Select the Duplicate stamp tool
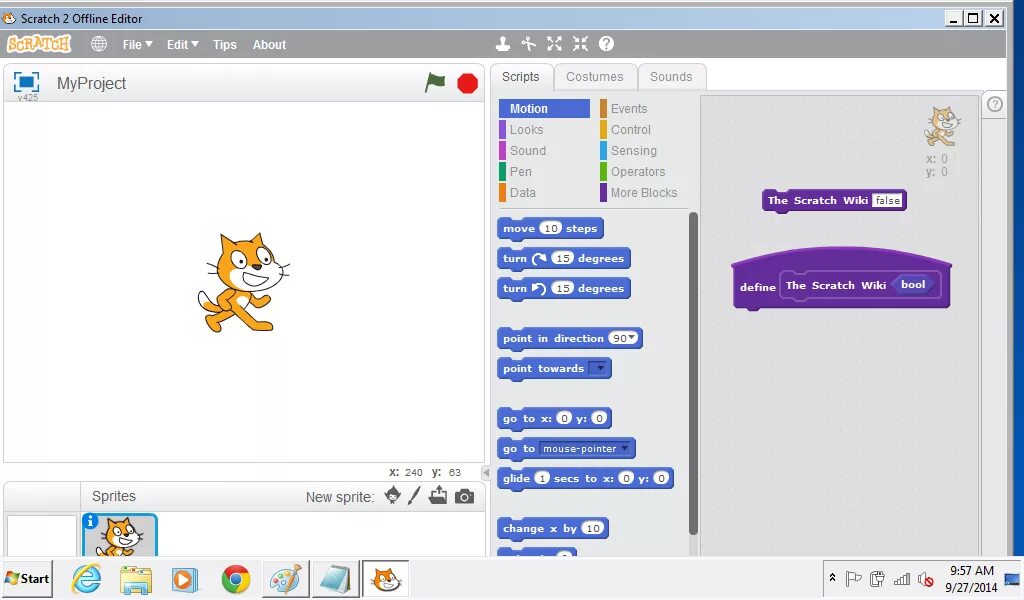The height and width of the screenshot is (600, 1024). click(502, 44)
